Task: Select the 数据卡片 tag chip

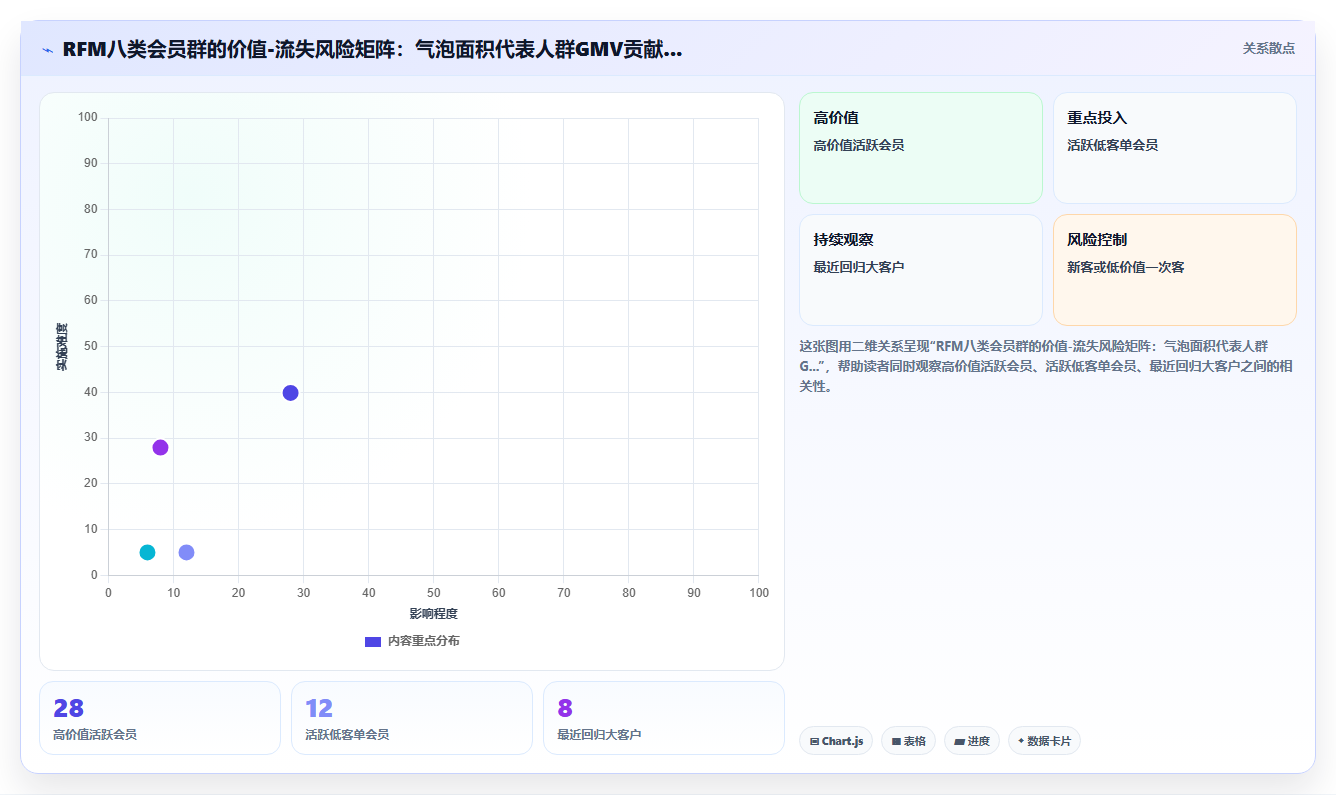Action: pos(1044,741)
